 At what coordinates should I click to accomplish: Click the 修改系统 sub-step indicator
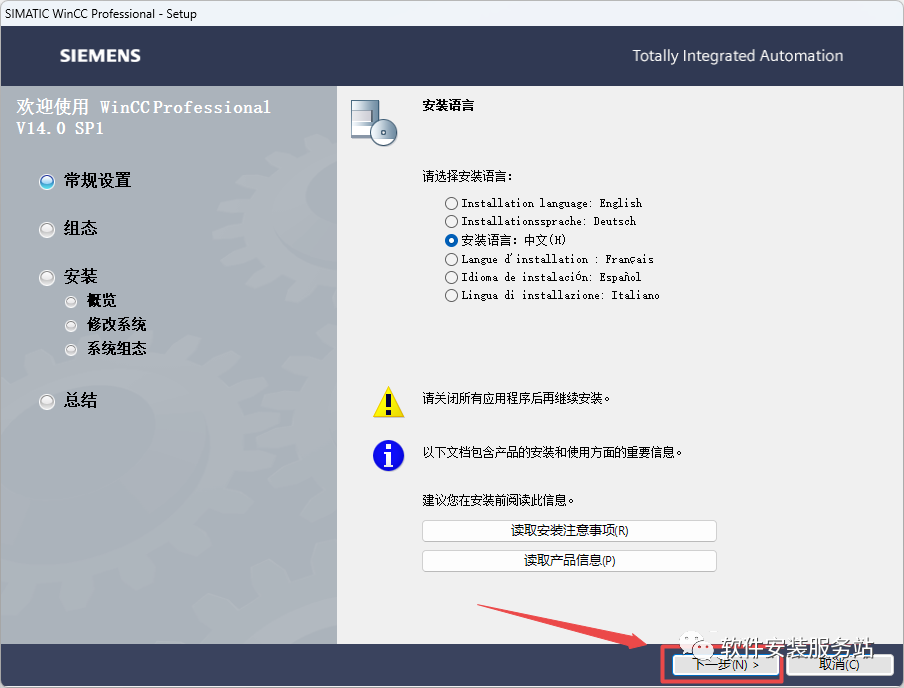[x=71, y=326]
